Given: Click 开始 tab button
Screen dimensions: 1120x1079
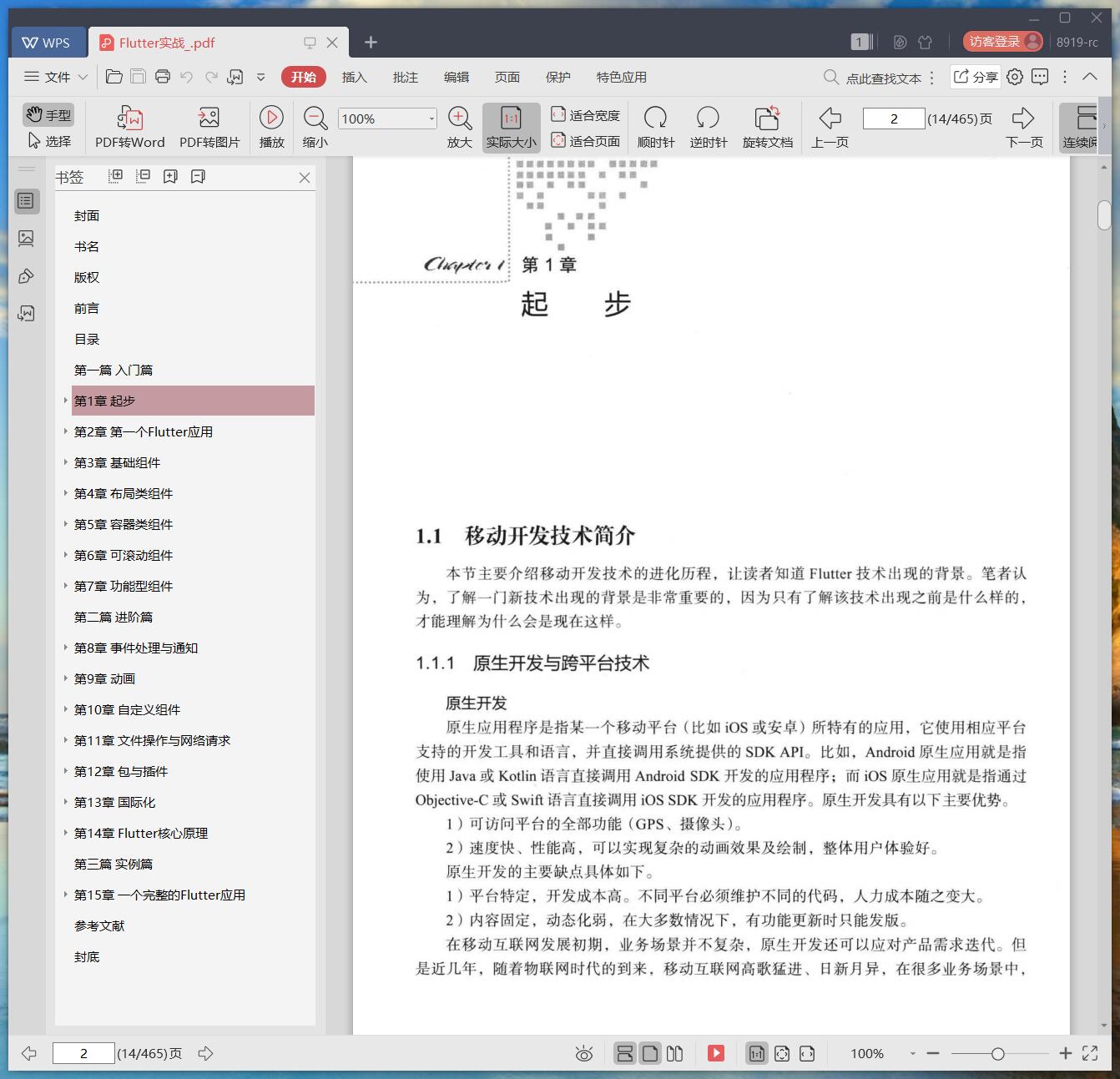Looking at the screenshot, I should tap(303, 77).
